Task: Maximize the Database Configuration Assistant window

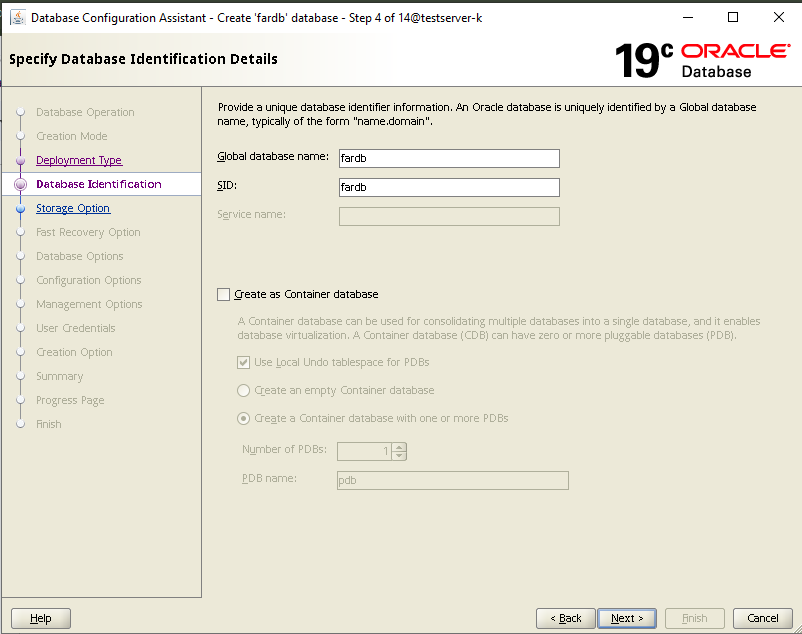Action: pyautogui.click(x=733, y=17)
